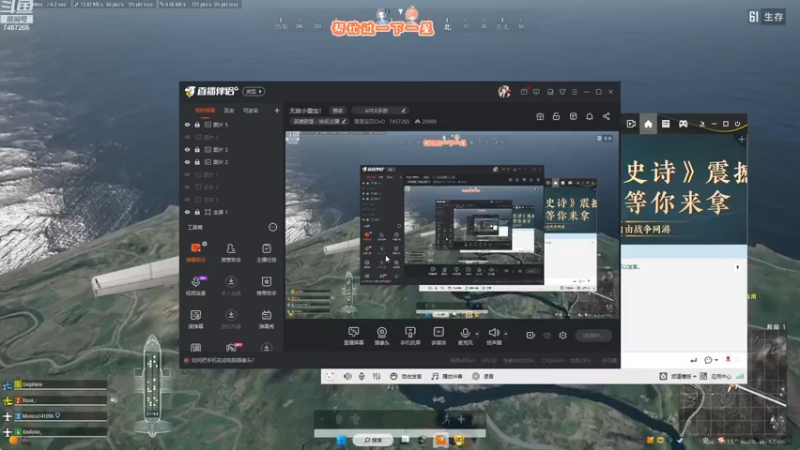Open the phone-as-webcam help link at the bottom
Image resolution: width=800 pixels, height=450 pixels.
tap(222, 360)
